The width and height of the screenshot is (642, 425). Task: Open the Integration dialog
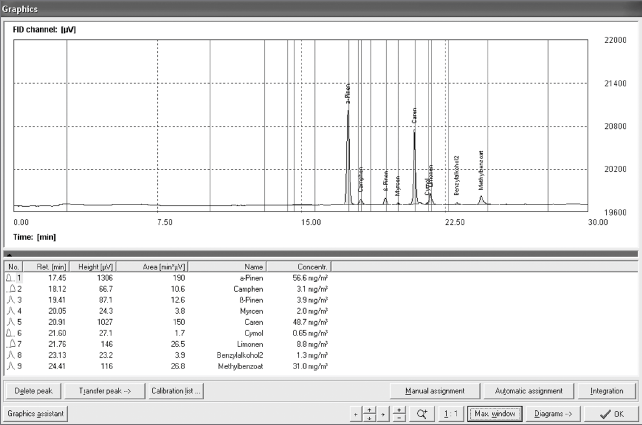pos(607,391)
